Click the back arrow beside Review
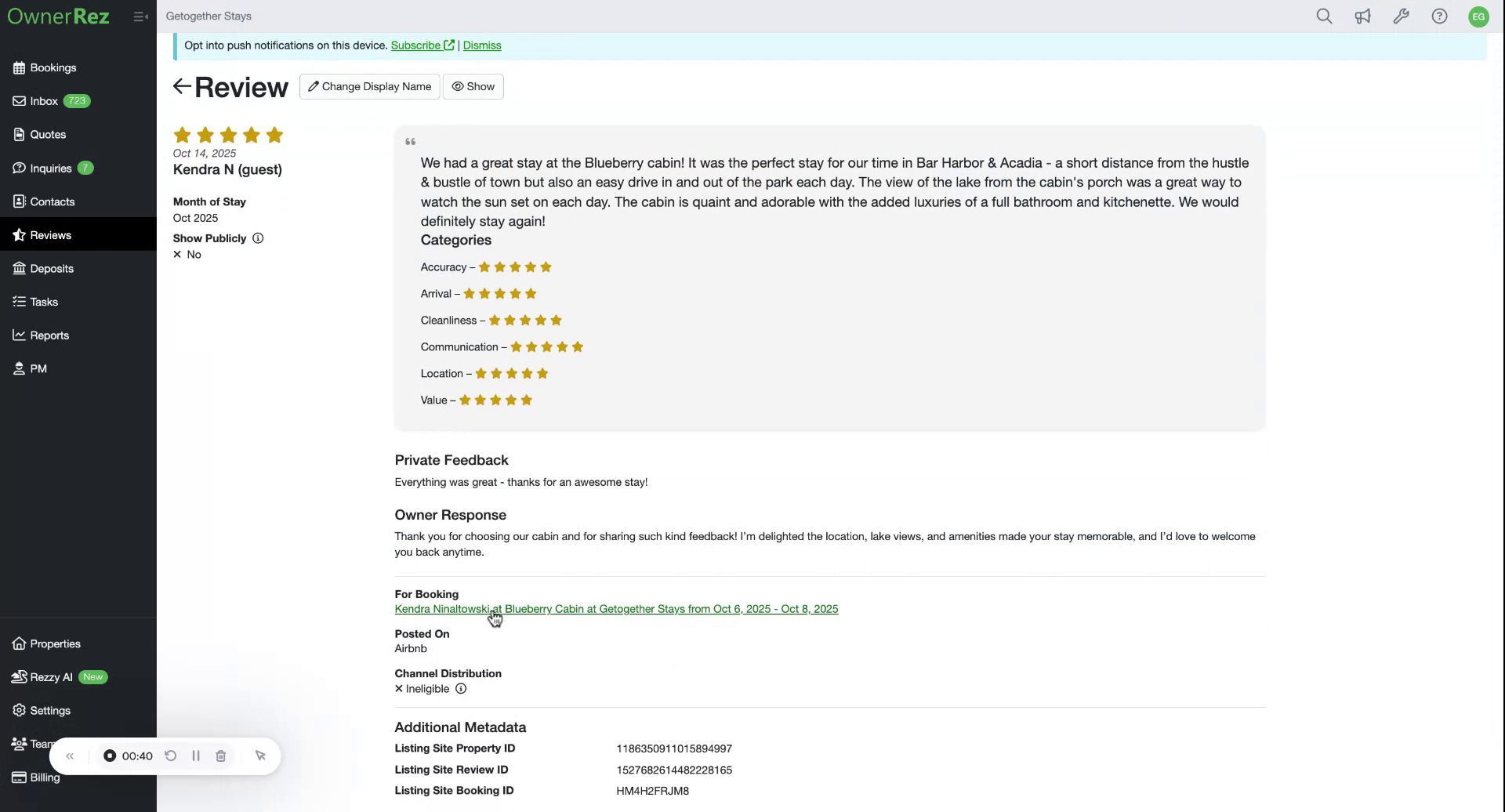 pos(182,87)
